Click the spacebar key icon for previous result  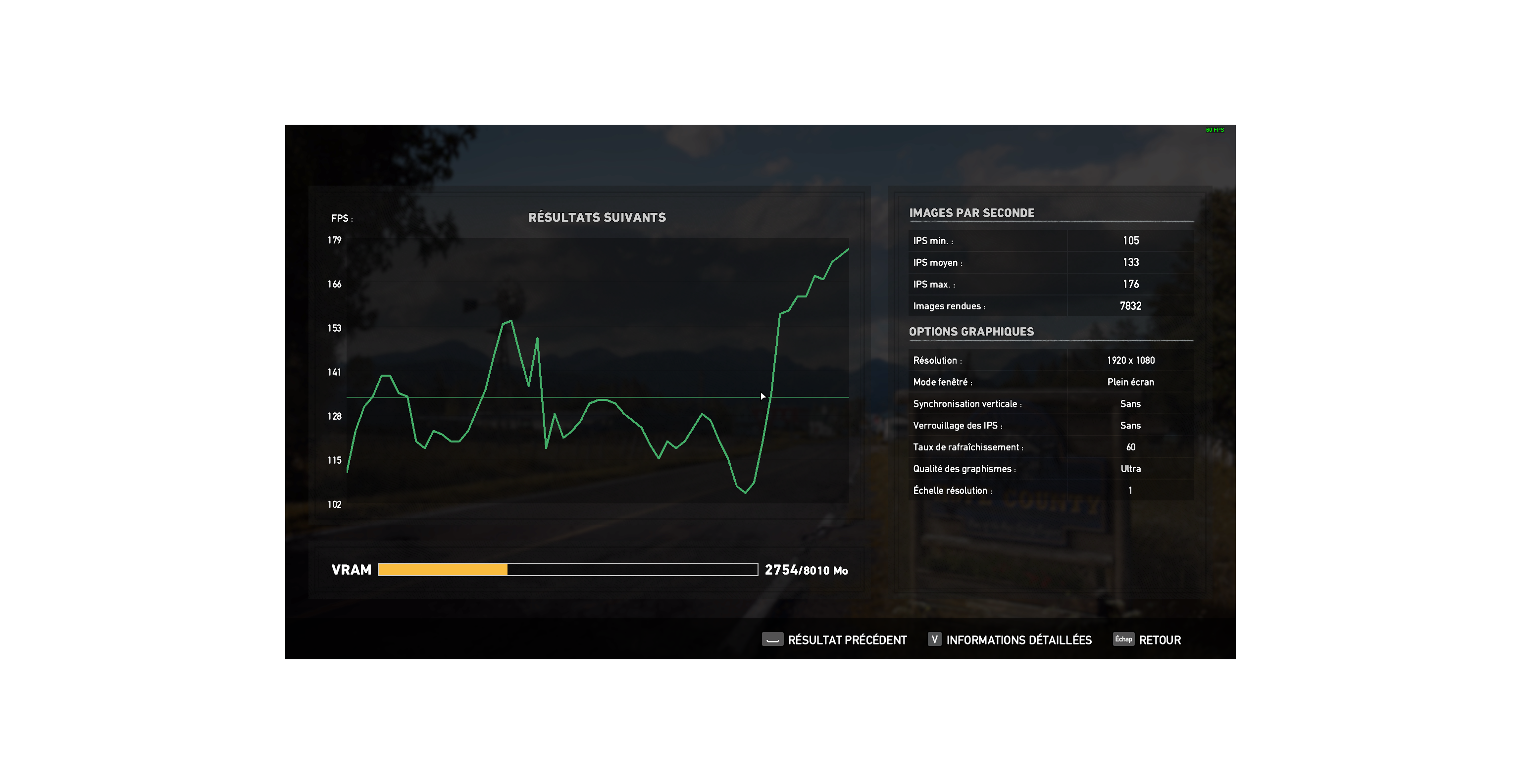tap(772, 639)
